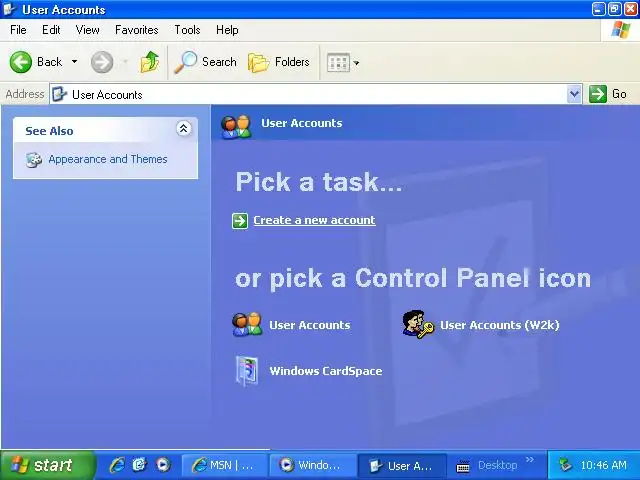Toggle the Folders pane
Image resolution: width=640 pixels, height=480 pixels.
tap(279, 62)
